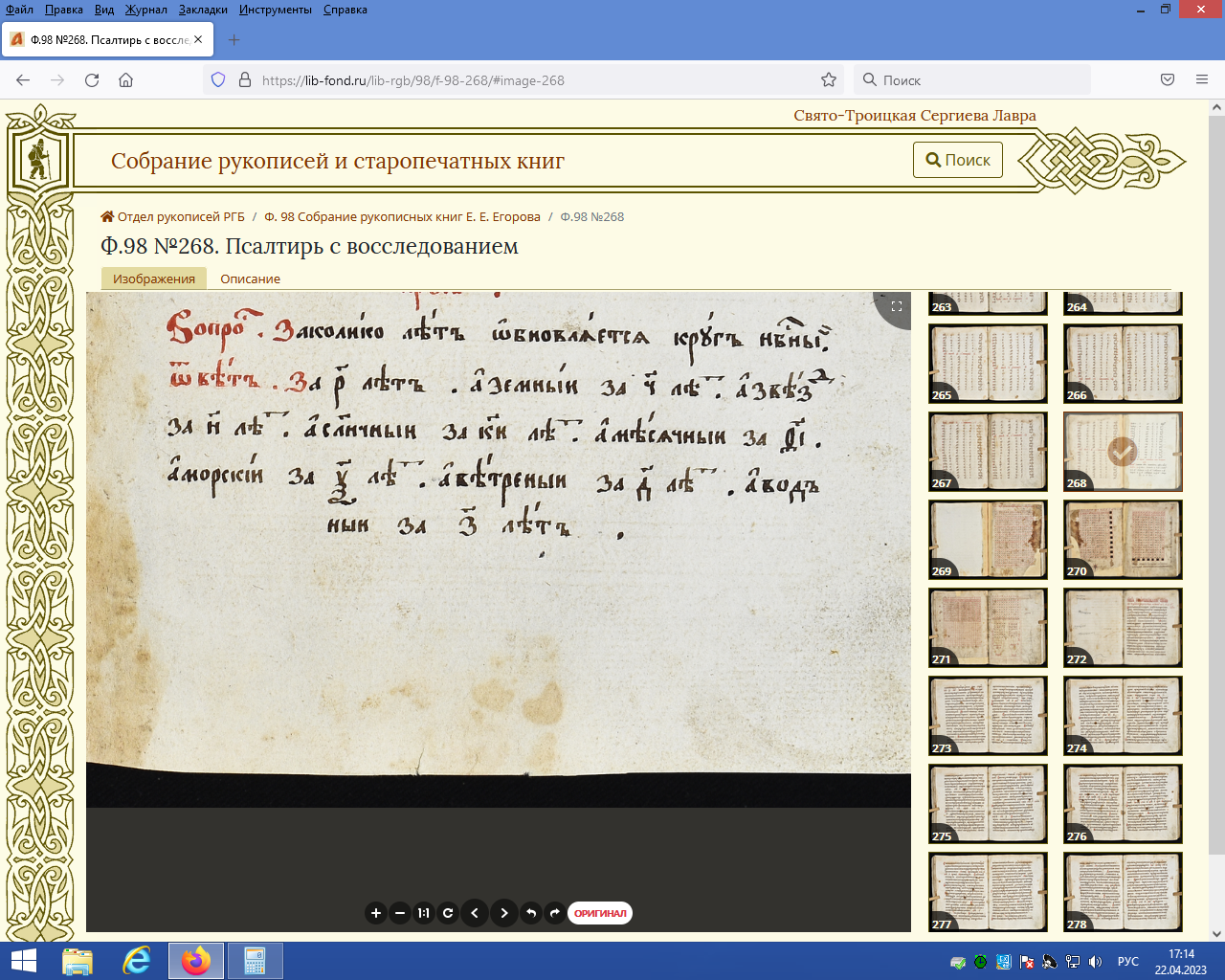This screenshot has width=1225, height=980.
Task: Bookmark this page with star icon
Action: coord(829,80)
